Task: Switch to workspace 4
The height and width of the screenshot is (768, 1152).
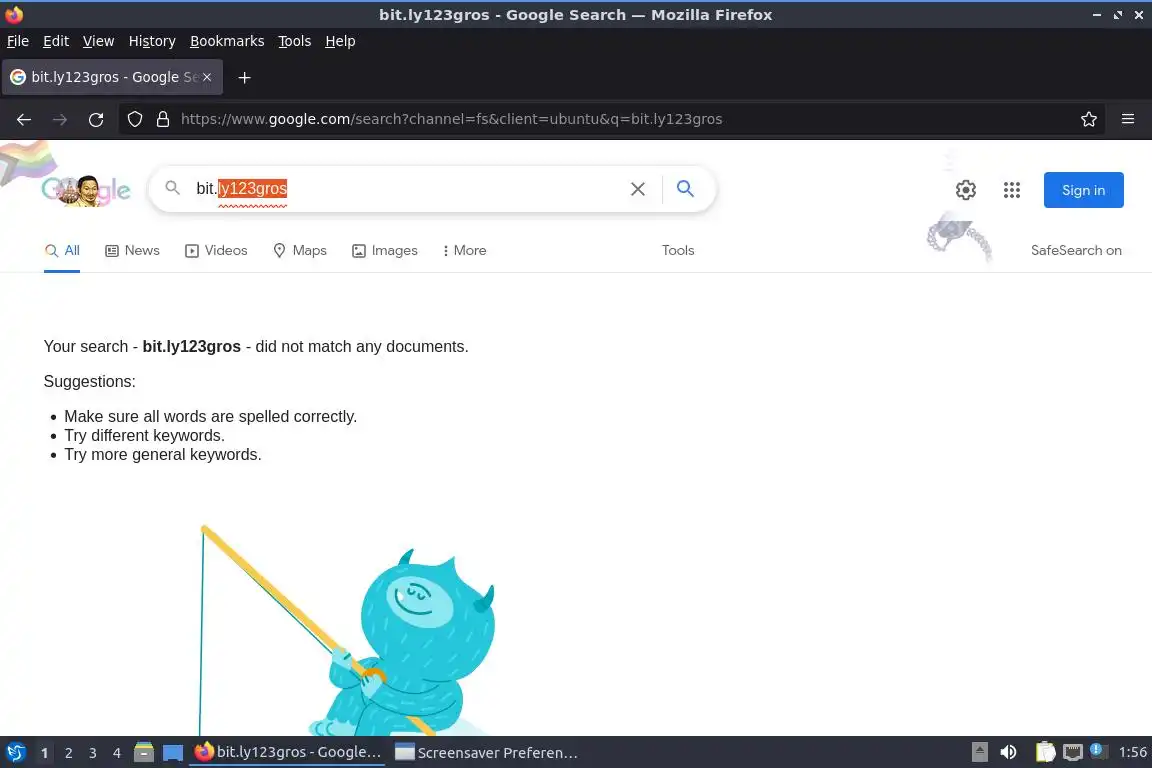Action: click(x=117, y=753)
